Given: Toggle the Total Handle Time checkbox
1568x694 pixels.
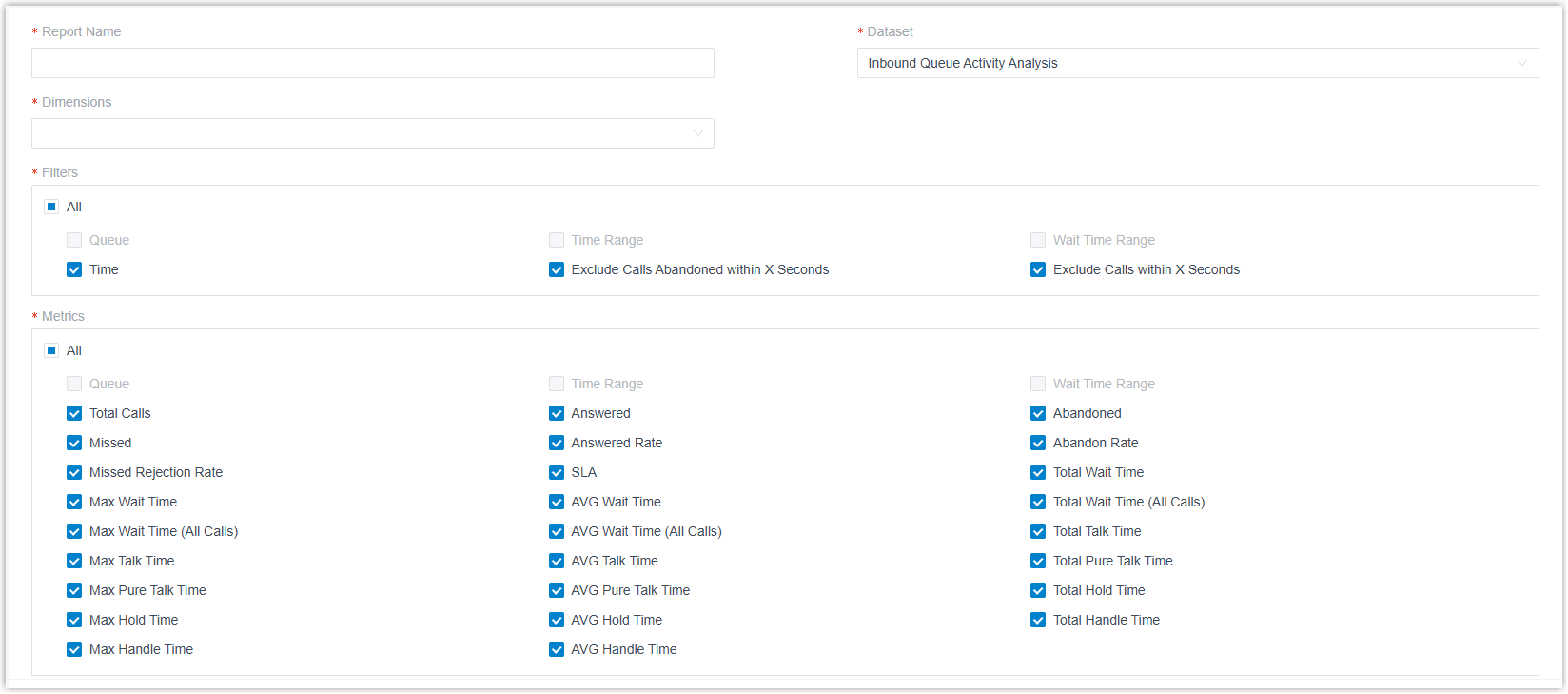Looking at the screenshot, I should [1038, 620].
